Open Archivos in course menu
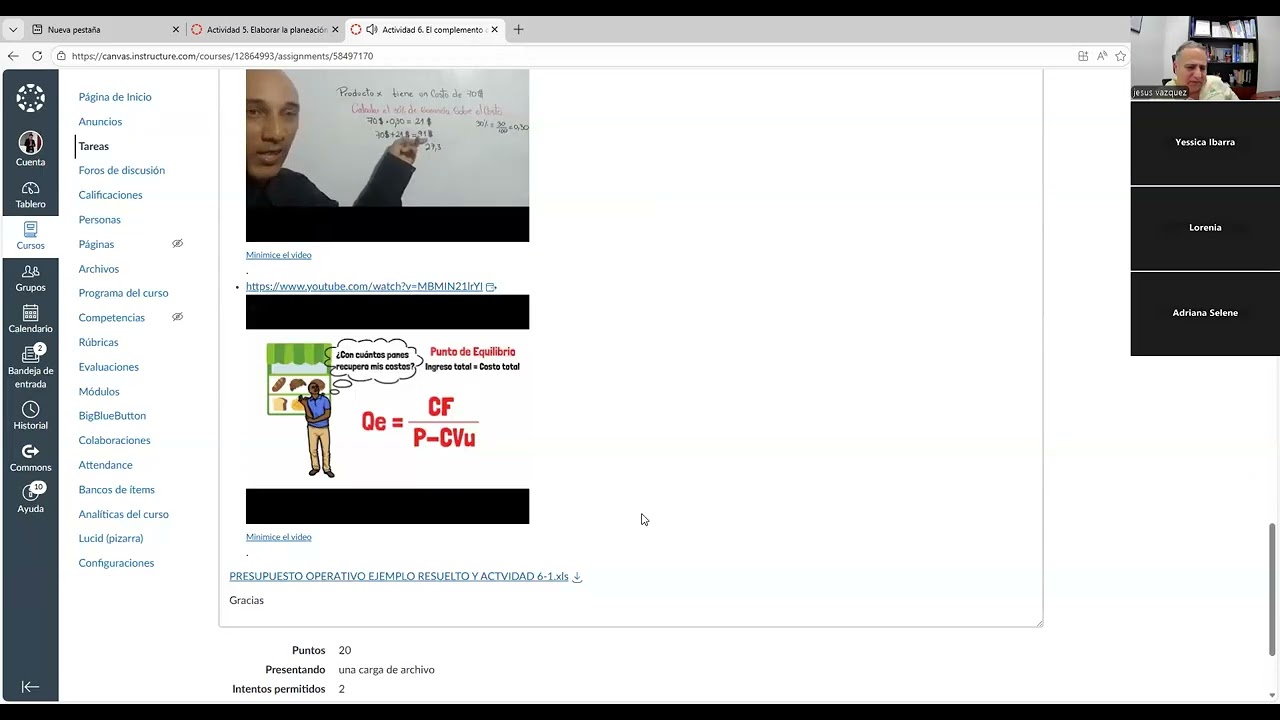Image resolution: width=1280 pixels, height=720 pixels. [x=99, y=269]
